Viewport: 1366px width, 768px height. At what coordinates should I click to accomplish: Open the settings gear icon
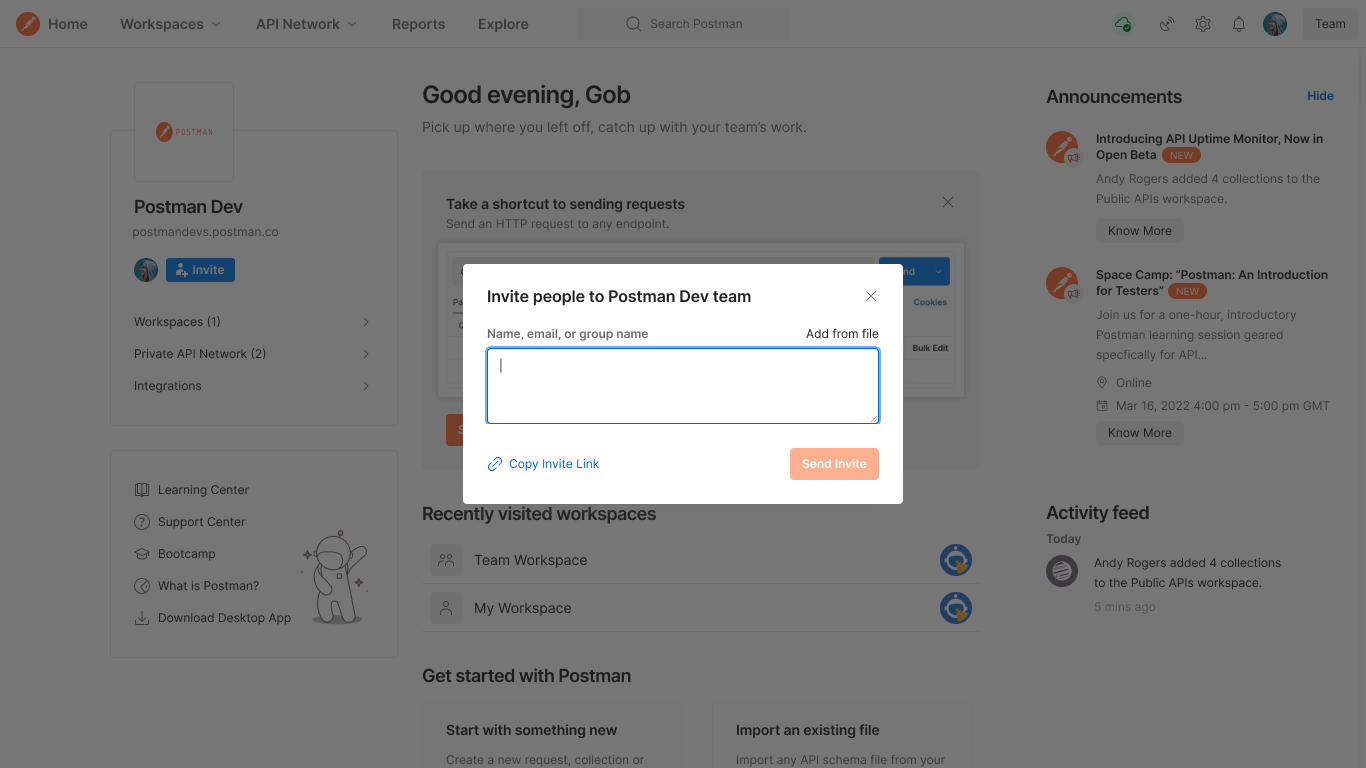coord(1203,24)
